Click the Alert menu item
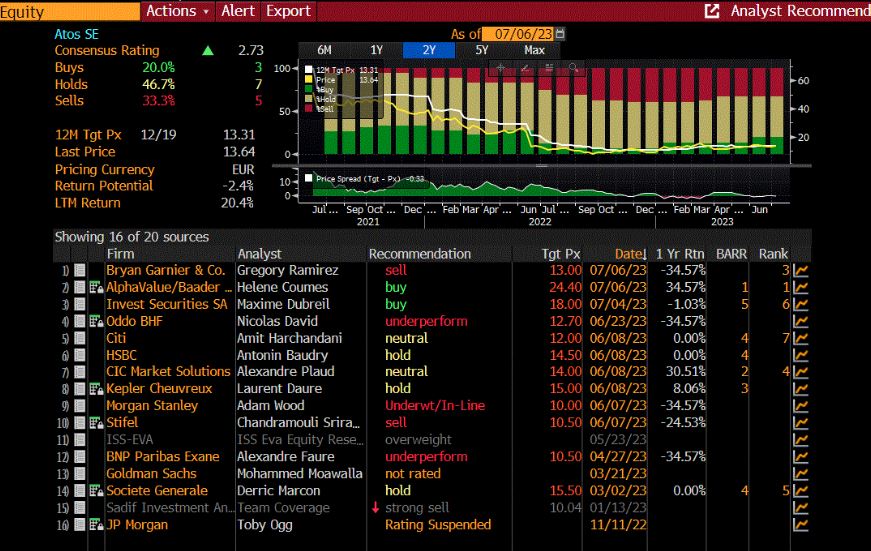 [238, 11]
